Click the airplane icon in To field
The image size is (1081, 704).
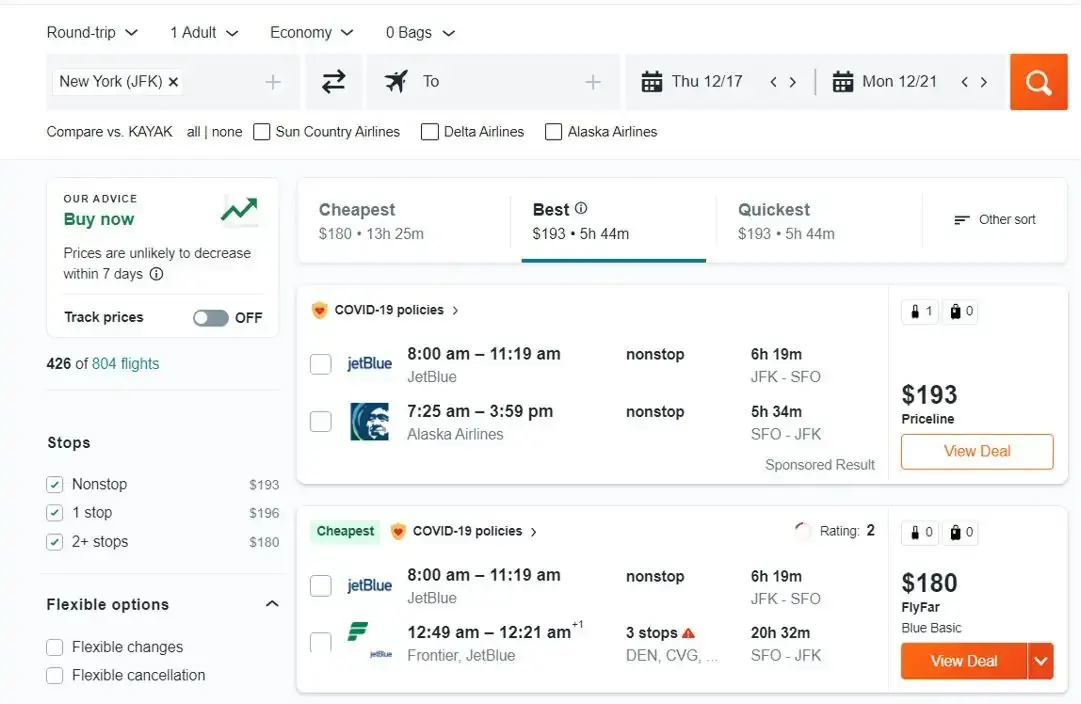click(396, 81)
